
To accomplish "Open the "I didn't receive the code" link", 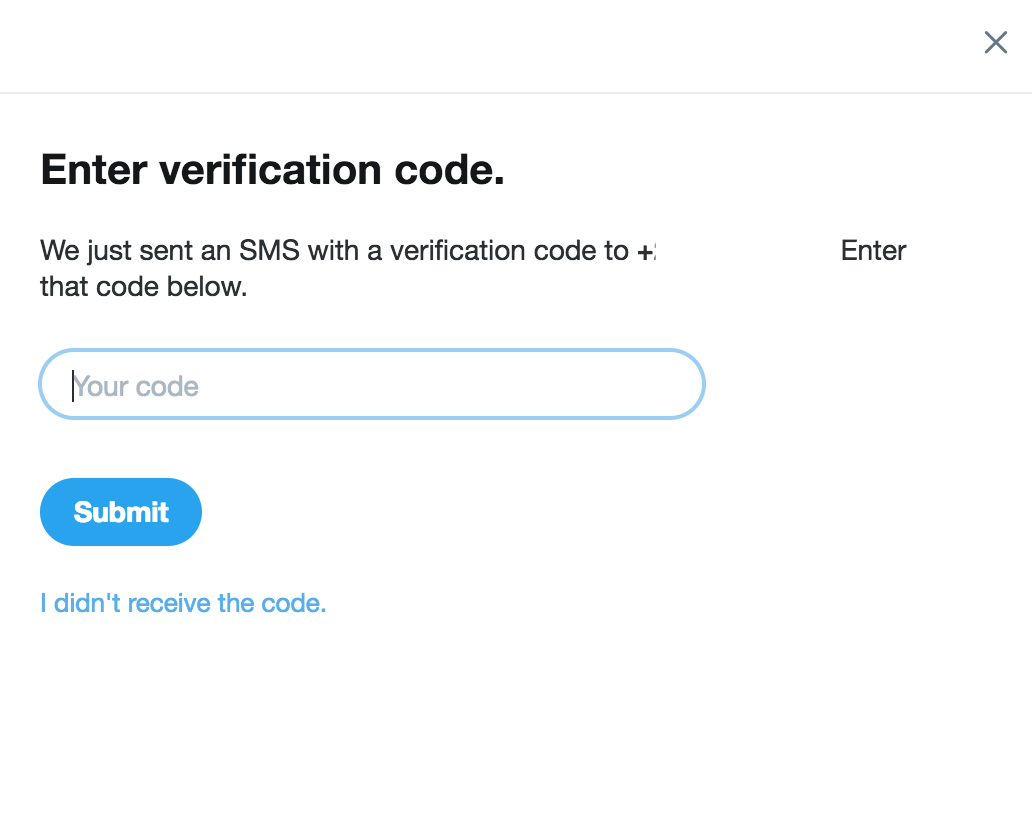I will point(183,603).
